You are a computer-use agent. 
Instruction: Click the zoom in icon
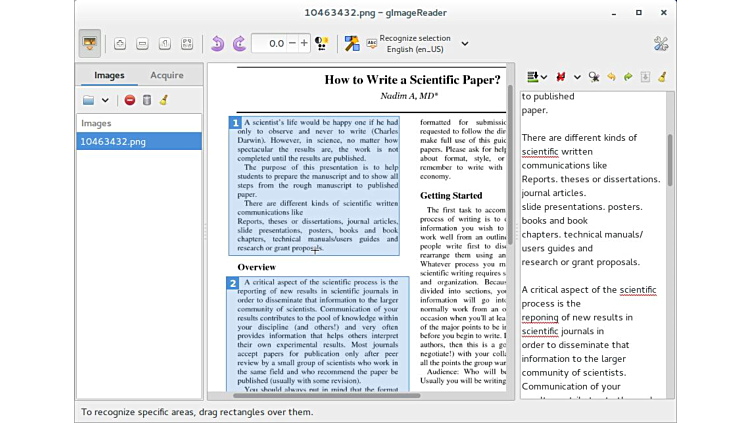120,44
